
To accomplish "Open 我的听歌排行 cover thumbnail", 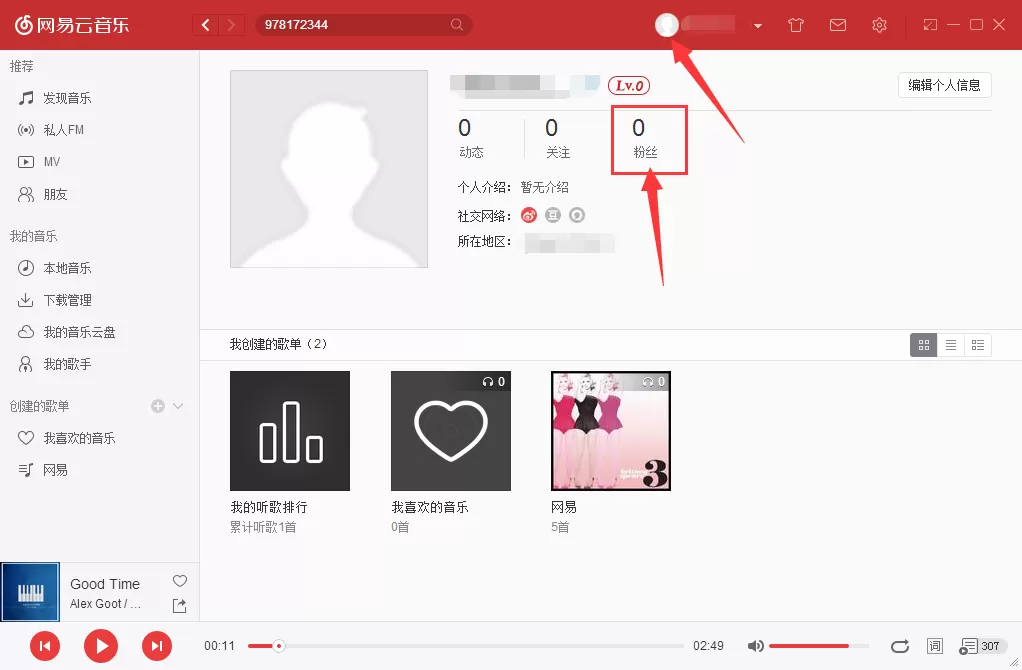I will 290,431.
